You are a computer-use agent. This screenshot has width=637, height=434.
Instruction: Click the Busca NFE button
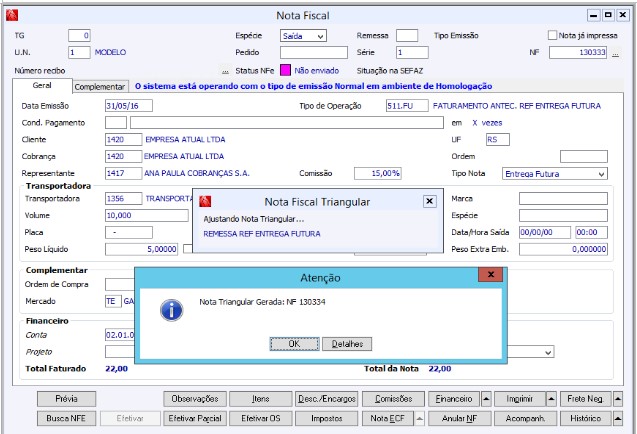click(67, 418)
